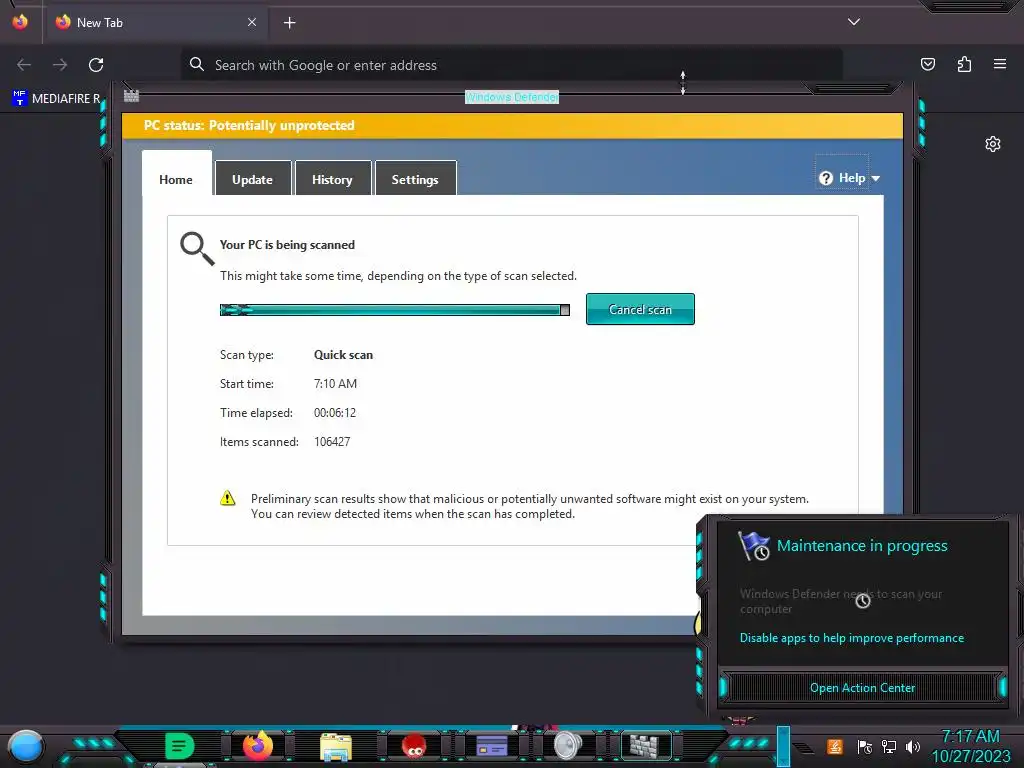The width and height of the screenshot is (1024, 768).
Task: Click the 'Windows Defender' window title text
Action: 512,97
